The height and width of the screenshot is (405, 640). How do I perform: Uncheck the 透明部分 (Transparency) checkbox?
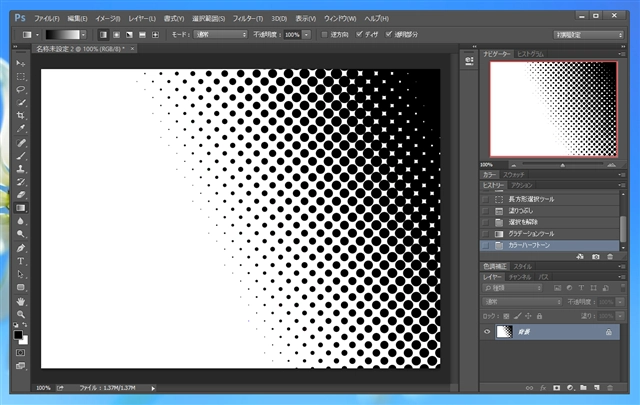pos(389,35)
